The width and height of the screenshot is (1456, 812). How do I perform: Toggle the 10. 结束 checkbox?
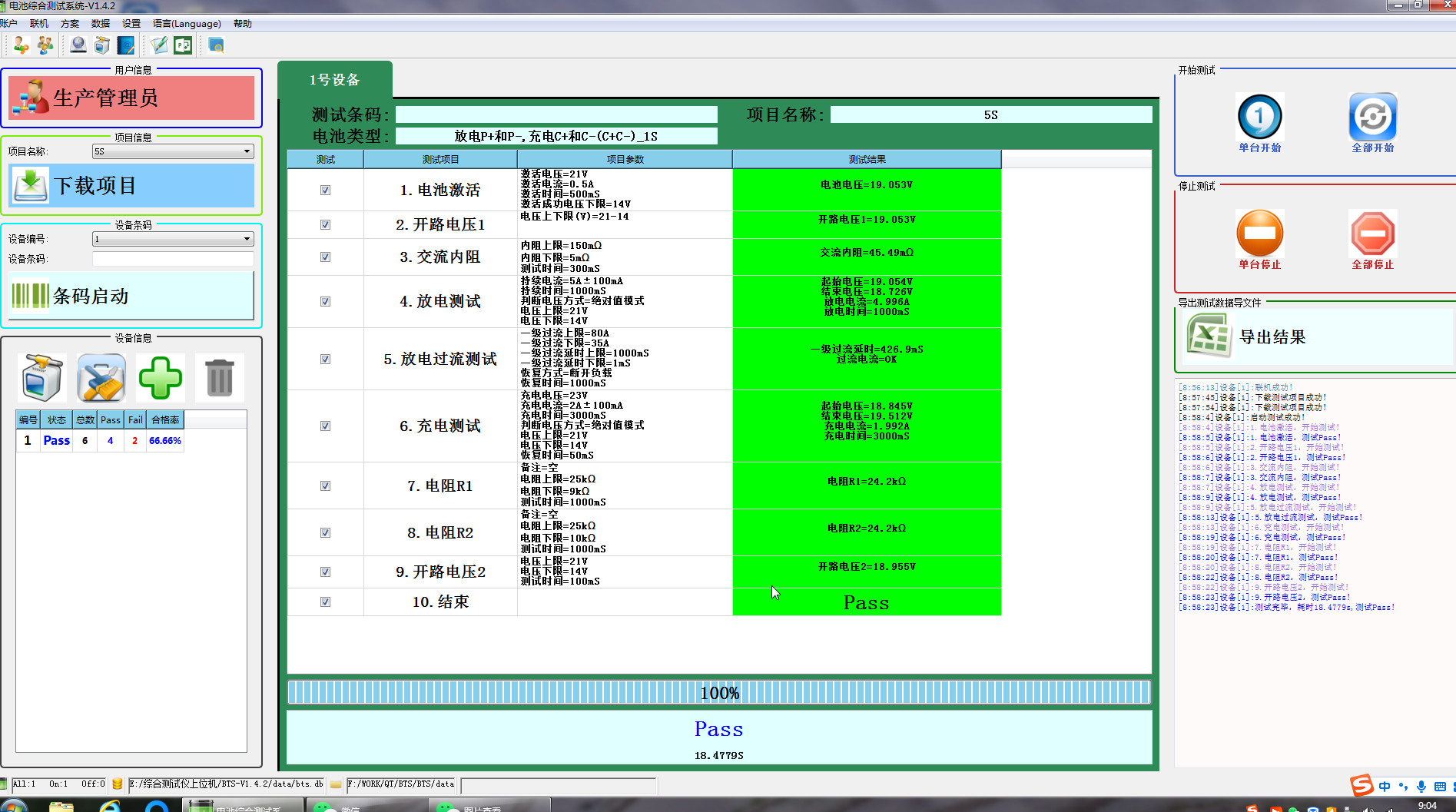325,602
